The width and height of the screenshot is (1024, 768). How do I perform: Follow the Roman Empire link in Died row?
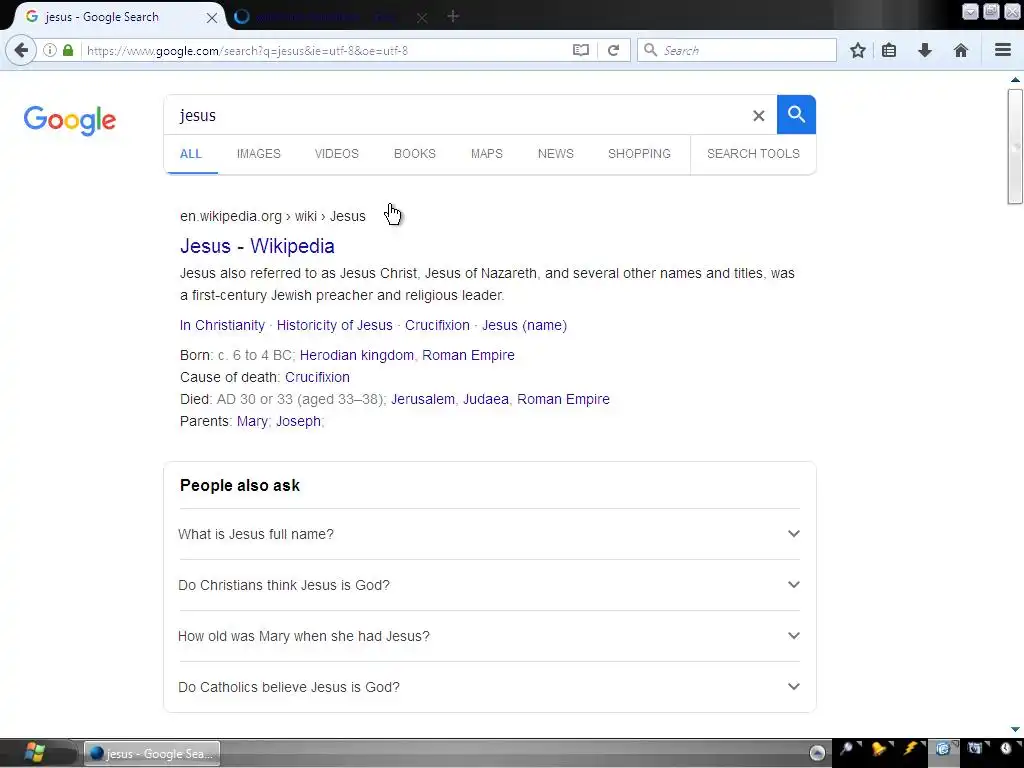pos(564,399)
